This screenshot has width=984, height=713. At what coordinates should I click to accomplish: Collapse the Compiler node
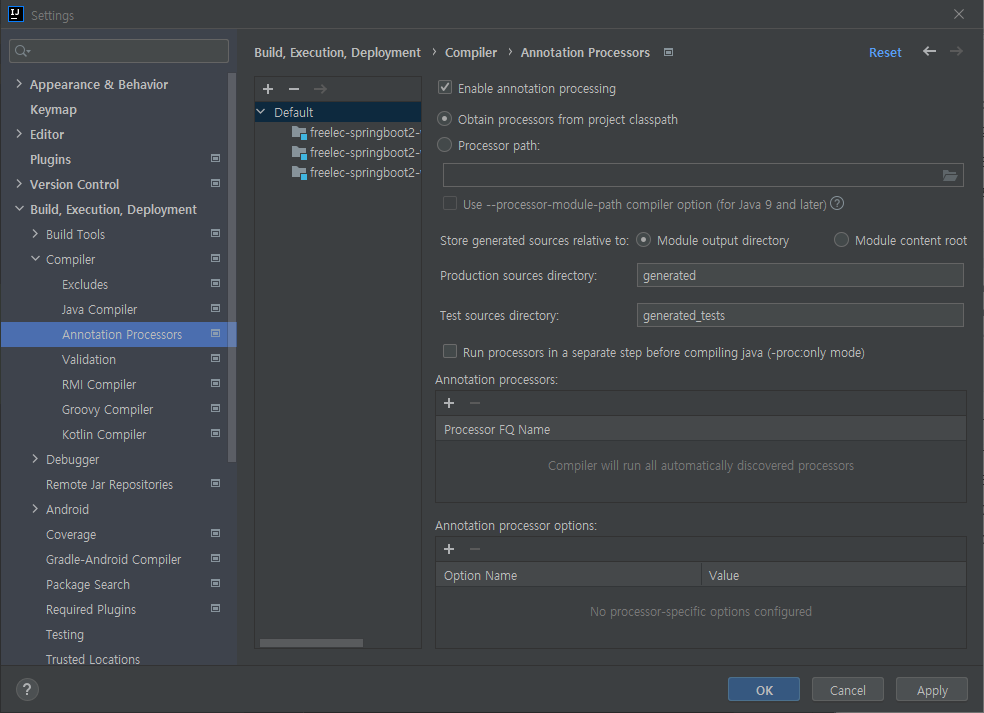click(35, 259)
